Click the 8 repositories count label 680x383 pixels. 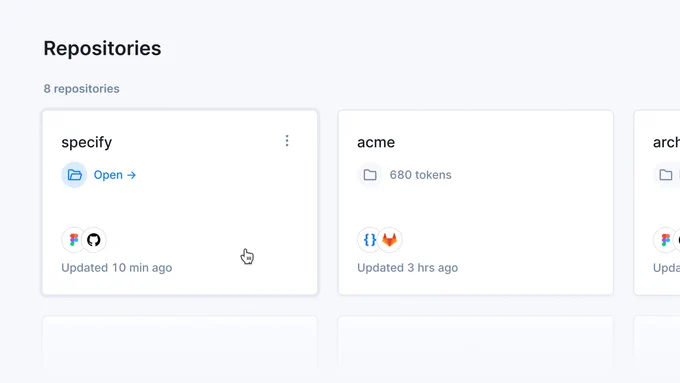82,88
